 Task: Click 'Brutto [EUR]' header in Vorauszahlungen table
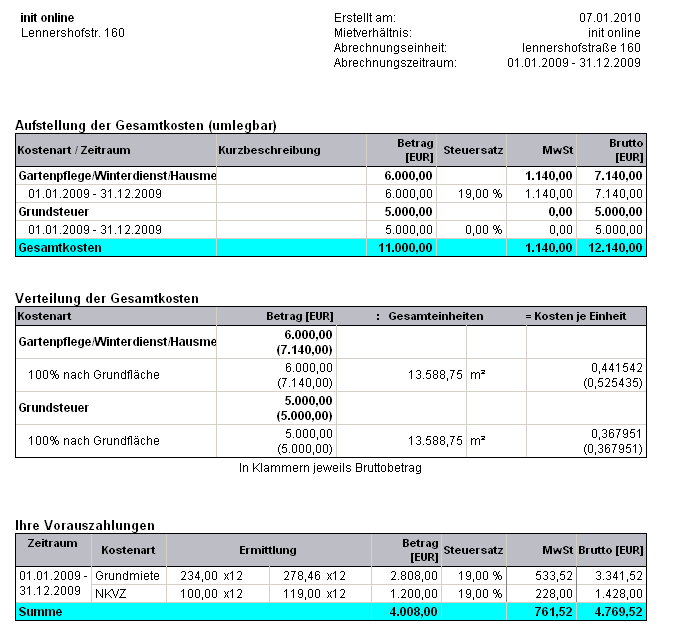pos(611,550)
